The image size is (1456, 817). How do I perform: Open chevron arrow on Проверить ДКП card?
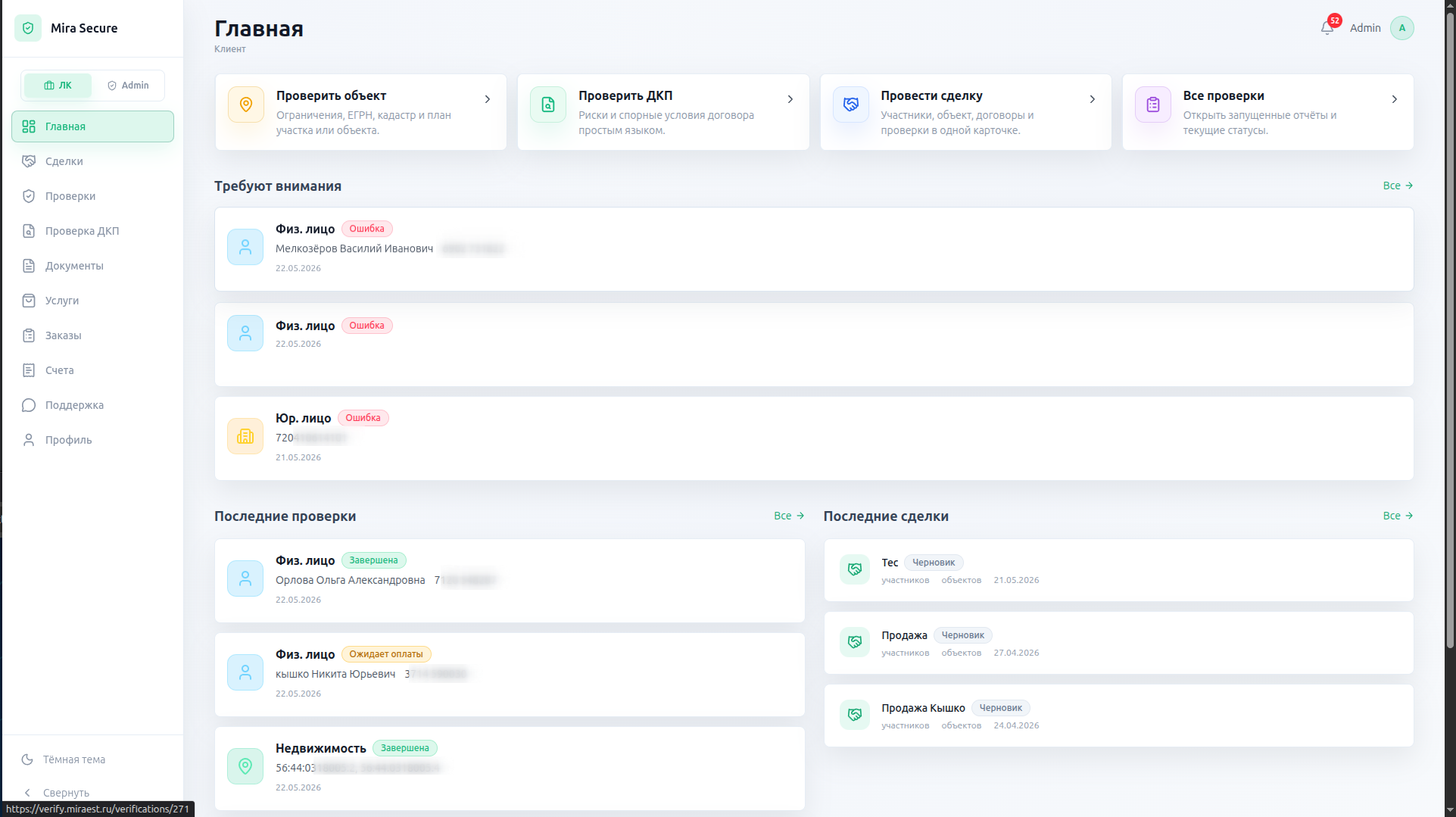click(x=790, y=99)
